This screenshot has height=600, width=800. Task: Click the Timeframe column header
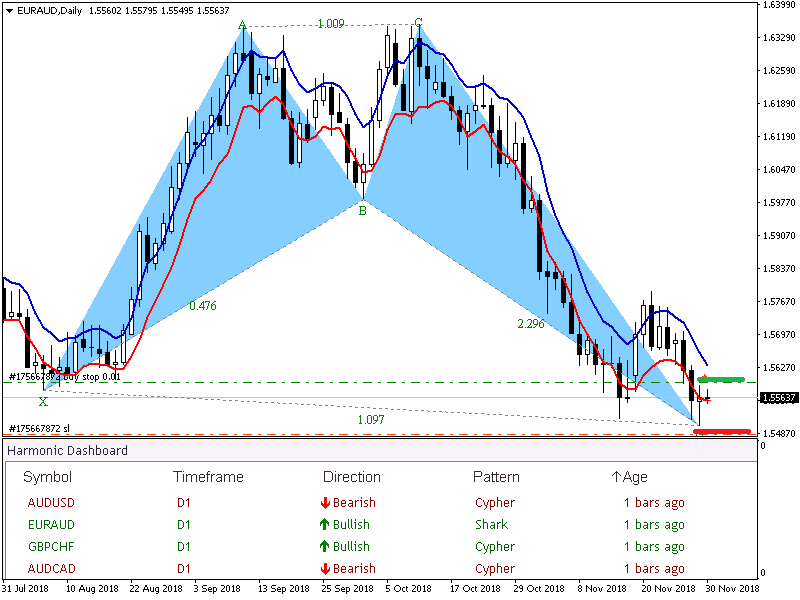coord(208,477)
